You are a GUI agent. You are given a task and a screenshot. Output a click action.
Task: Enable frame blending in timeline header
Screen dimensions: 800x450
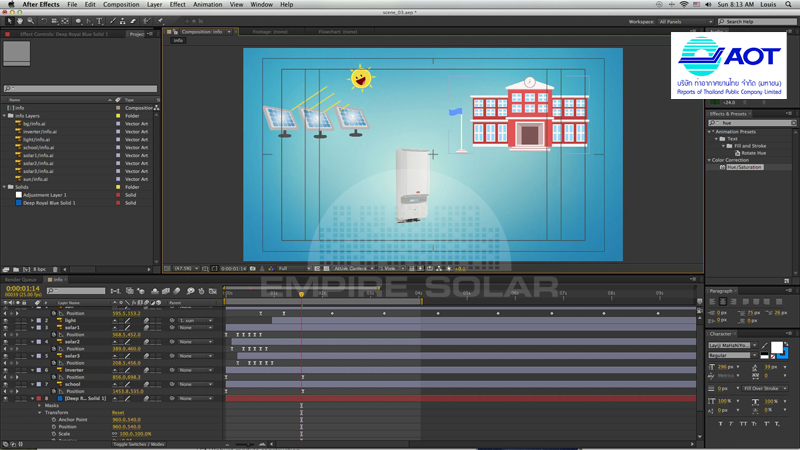pyautogui.click(x=166, y=291)
